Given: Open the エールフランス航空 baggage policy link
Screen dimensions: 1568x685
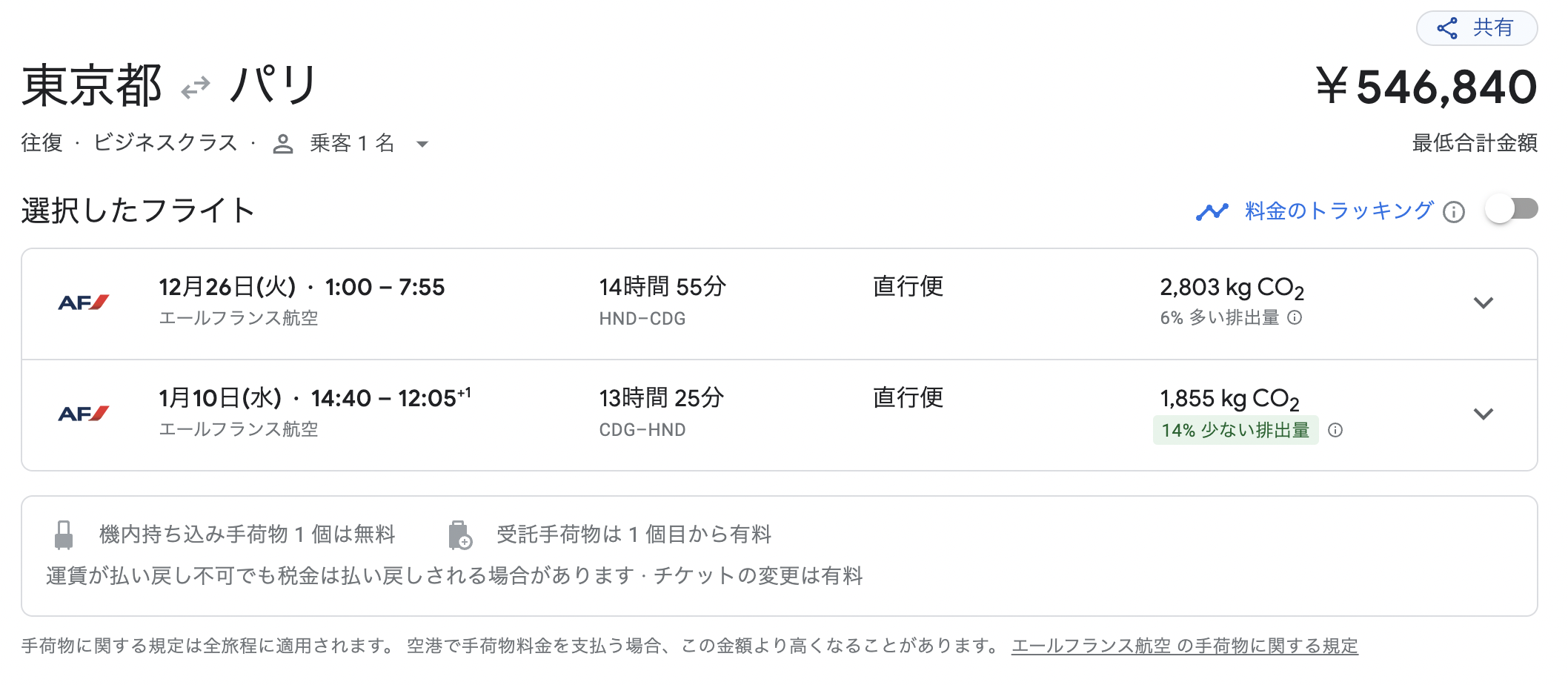Looking at the screenshot, I should click(x=1185, y=646).
